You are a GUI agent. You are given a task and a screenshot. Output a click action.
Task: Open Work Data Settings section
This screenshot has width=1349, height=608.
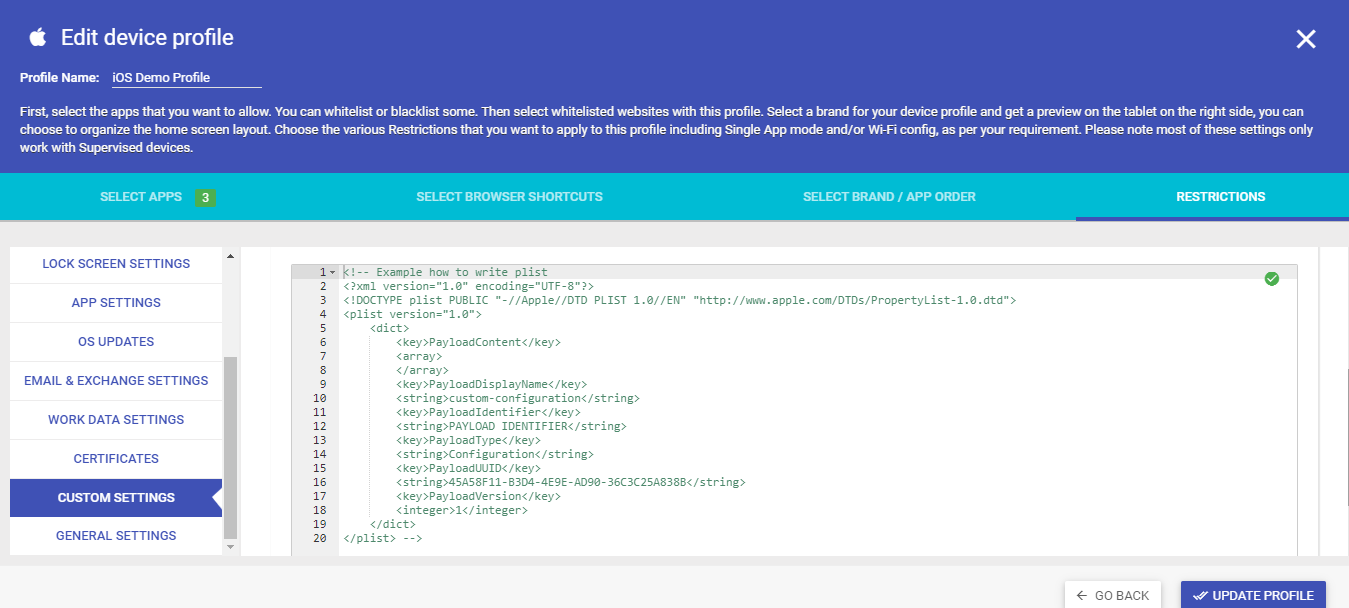point(116,420)
